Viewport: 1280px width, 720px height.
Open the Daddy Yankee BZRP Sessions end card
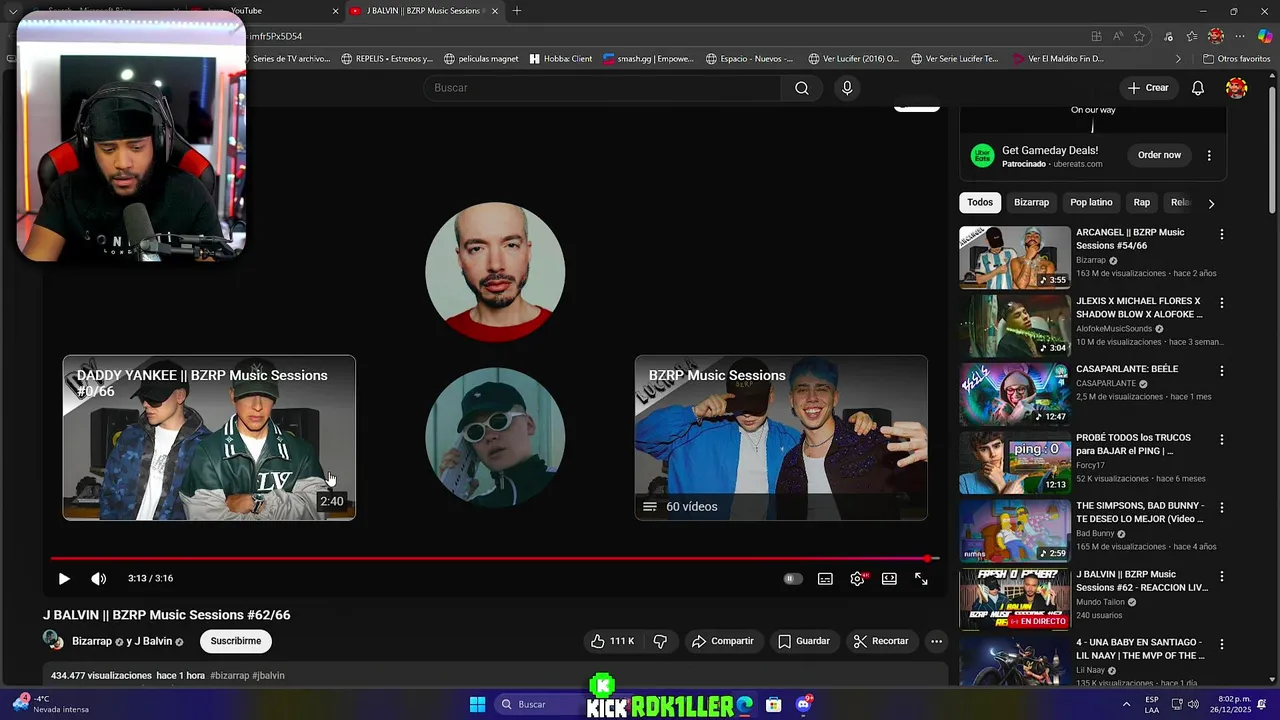click(209, 438)
